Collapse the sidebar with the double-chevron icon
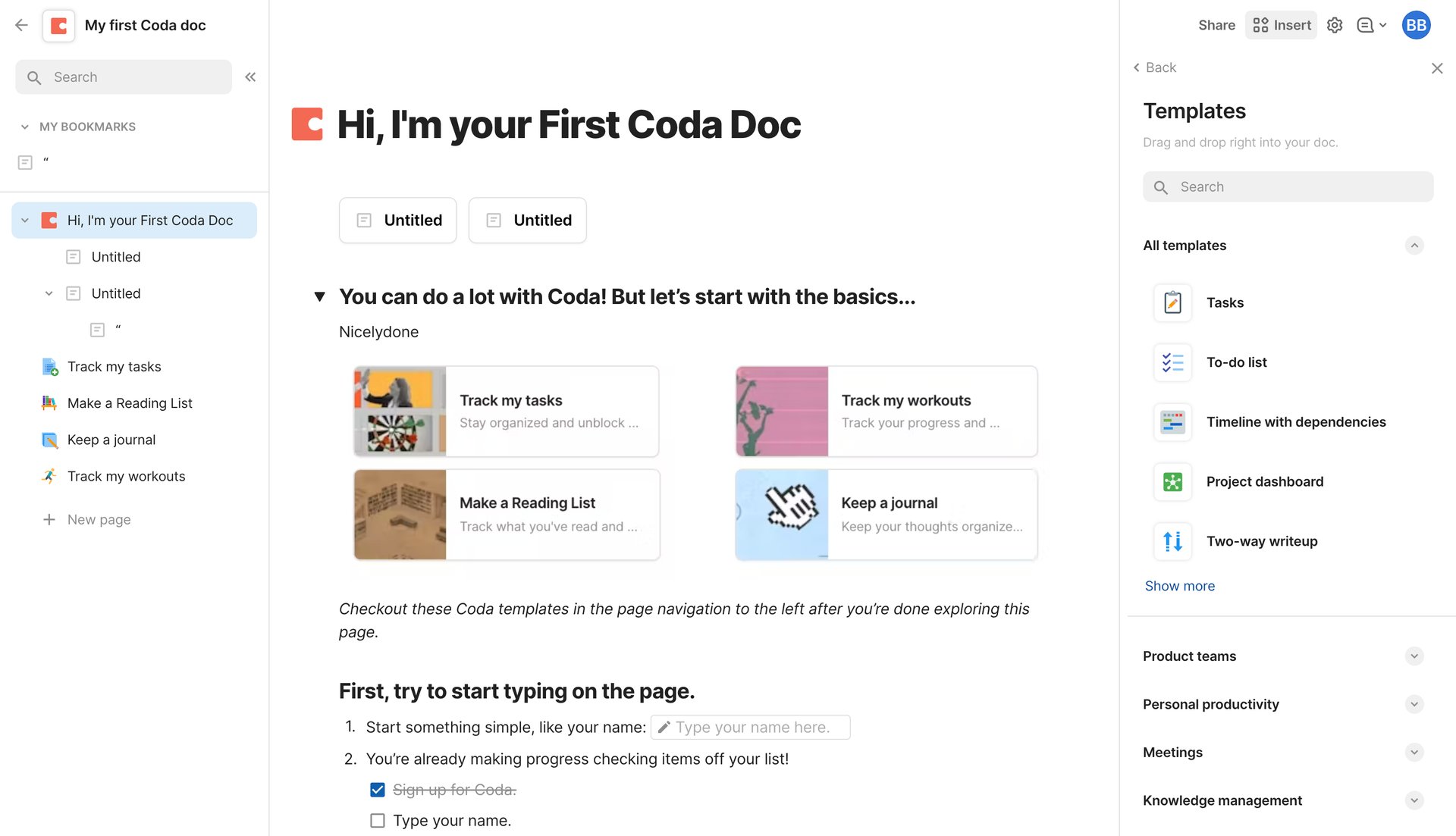 250,77
